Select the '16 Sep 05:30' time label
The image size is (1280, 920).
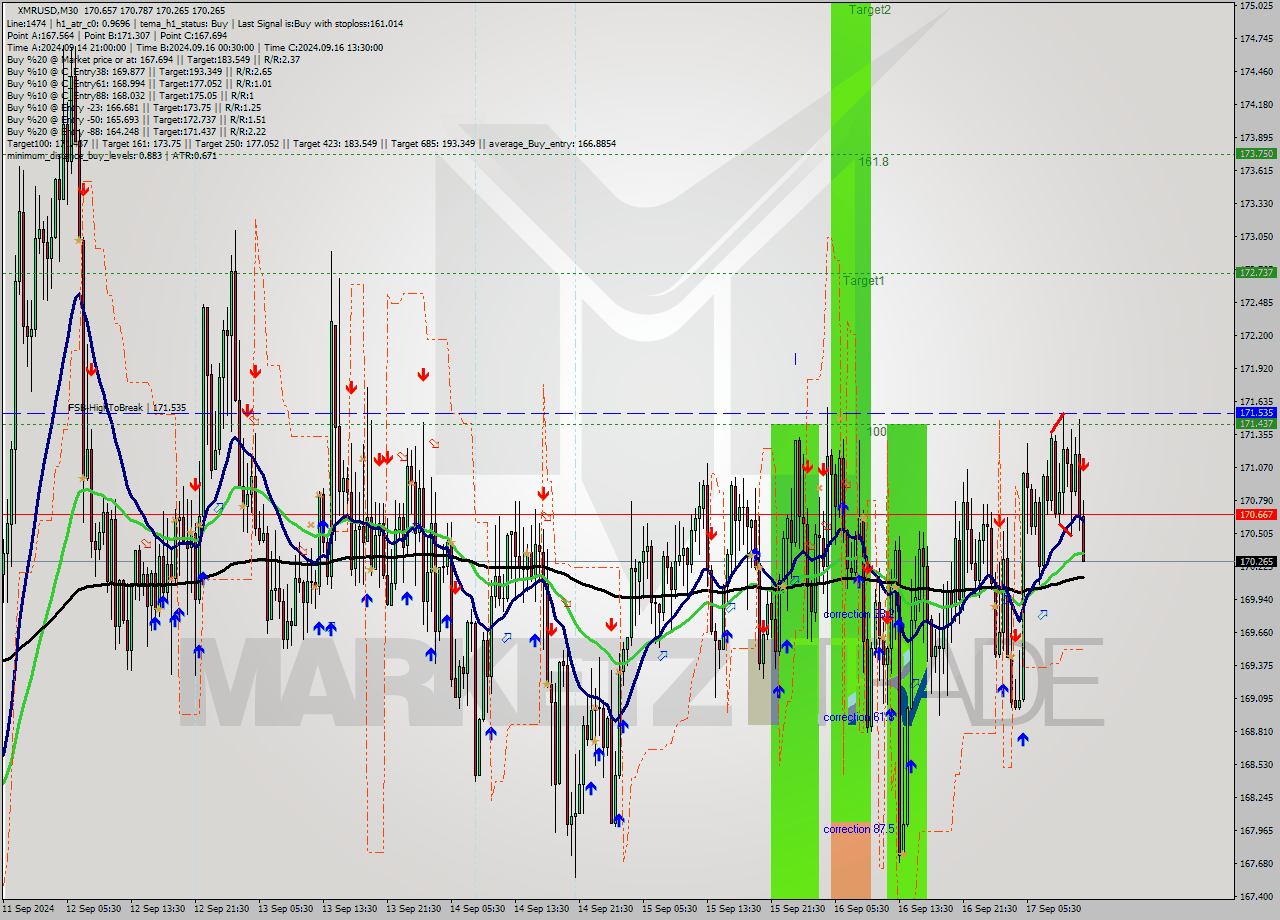click(861, 908)
